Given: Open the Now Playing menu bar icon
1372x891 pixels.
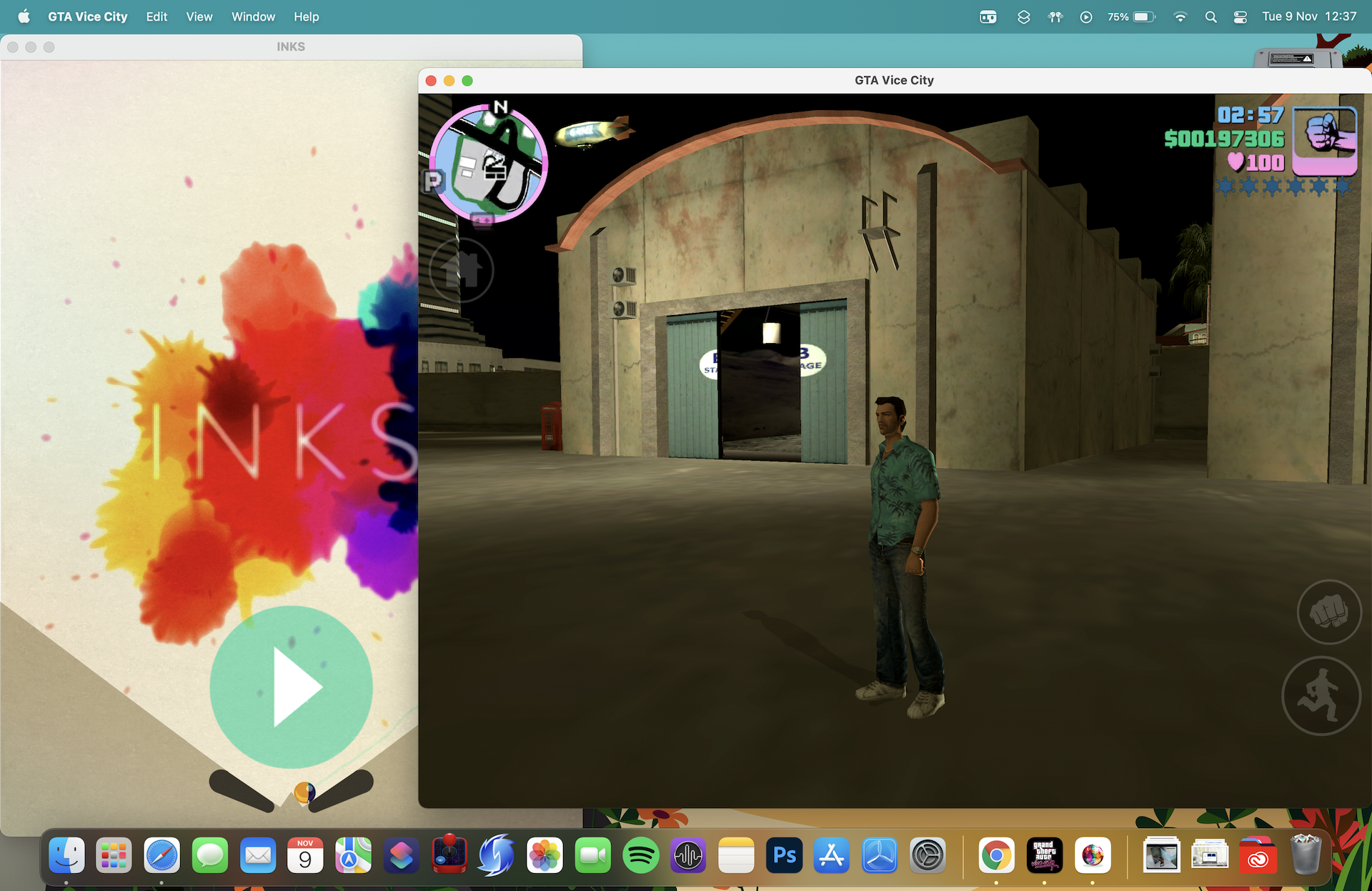Looking at the screenshot, I should click(x=1086, y=16).
